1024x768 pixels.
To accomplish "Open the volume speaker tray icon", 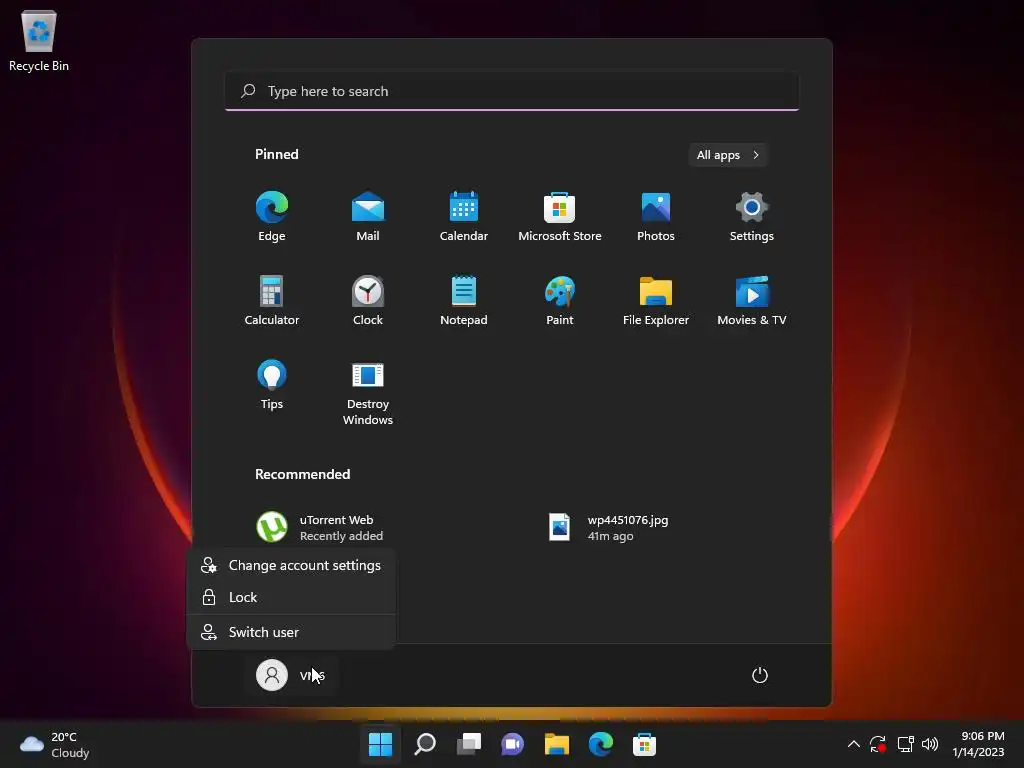I will pyautogui.click(x=930, y=744).
